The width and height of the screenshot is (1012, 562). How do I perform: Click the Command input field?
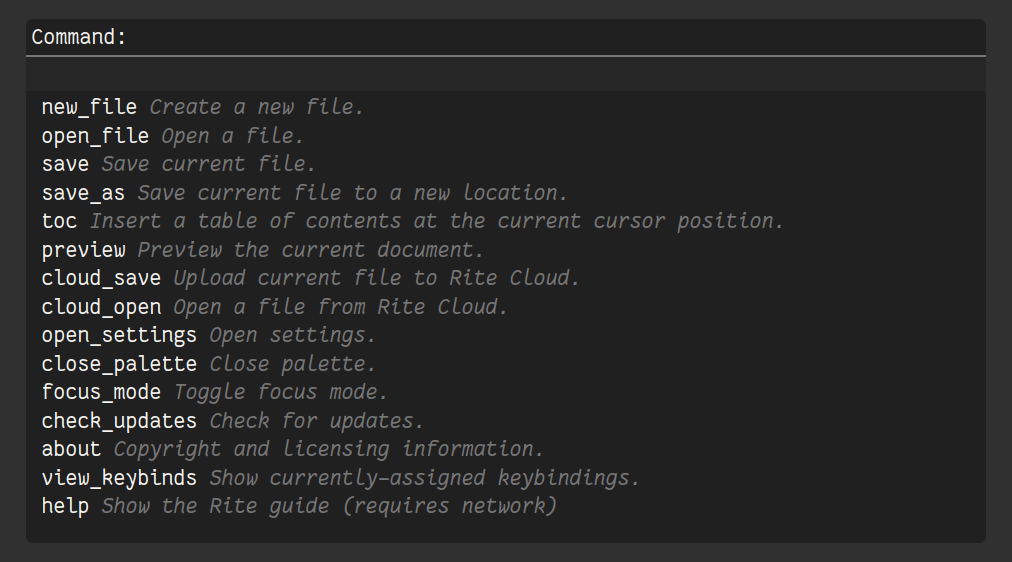click(505, 75)
